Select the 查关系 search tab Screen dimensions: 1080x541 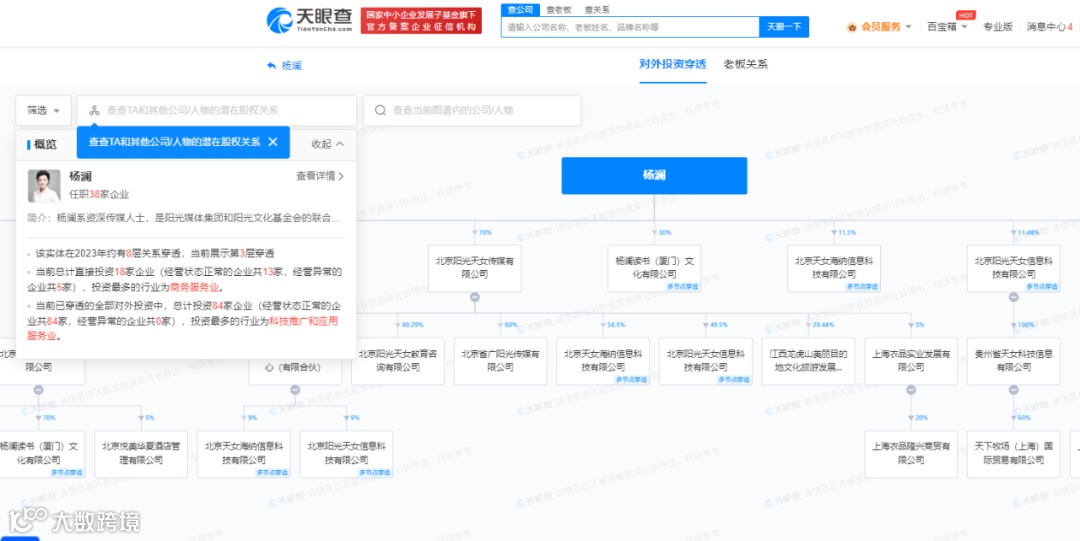click(x=596, y=10)
